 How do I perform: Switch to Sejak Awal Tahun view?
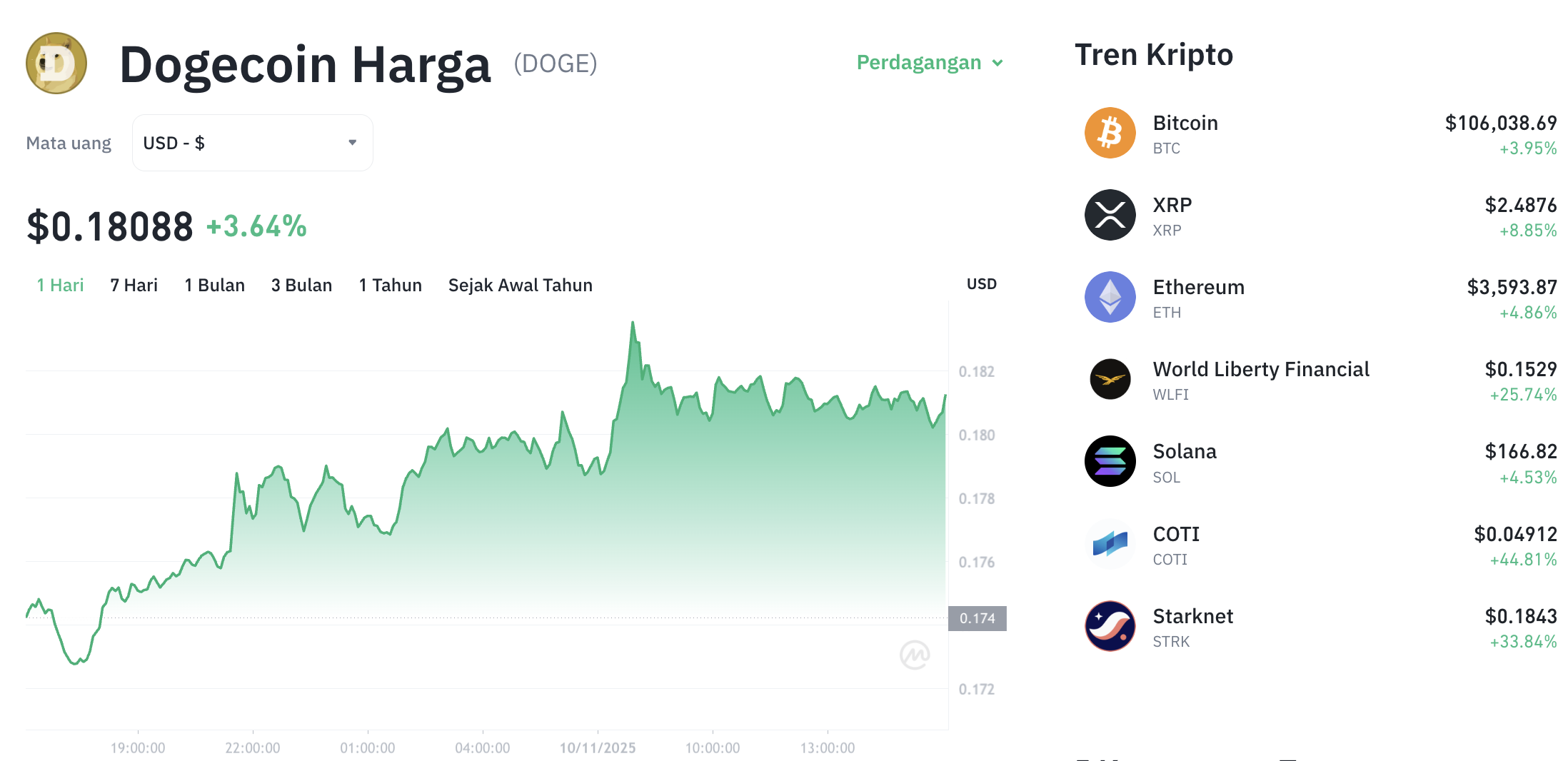tap(520, 285)
